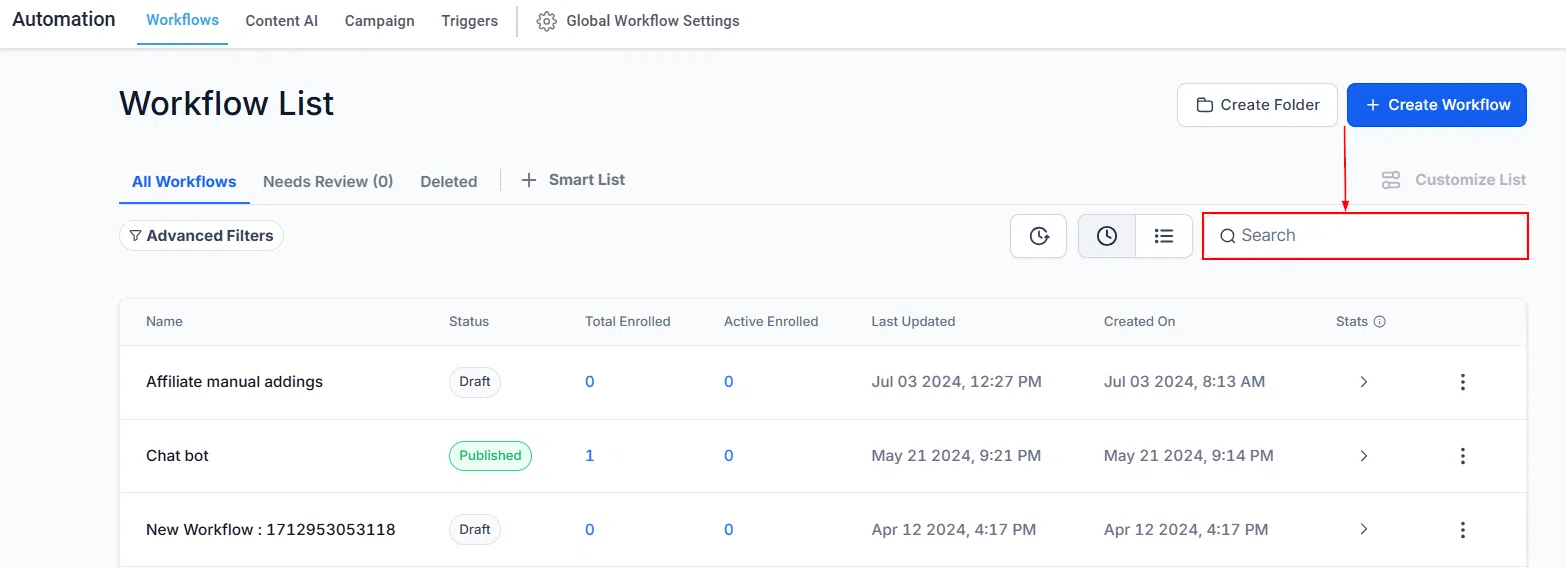Image resolution: width=1566 pixels, height=568 pixels.
Task: Click the funnel icon in Advanced Filters
Action: click(135, 236)
